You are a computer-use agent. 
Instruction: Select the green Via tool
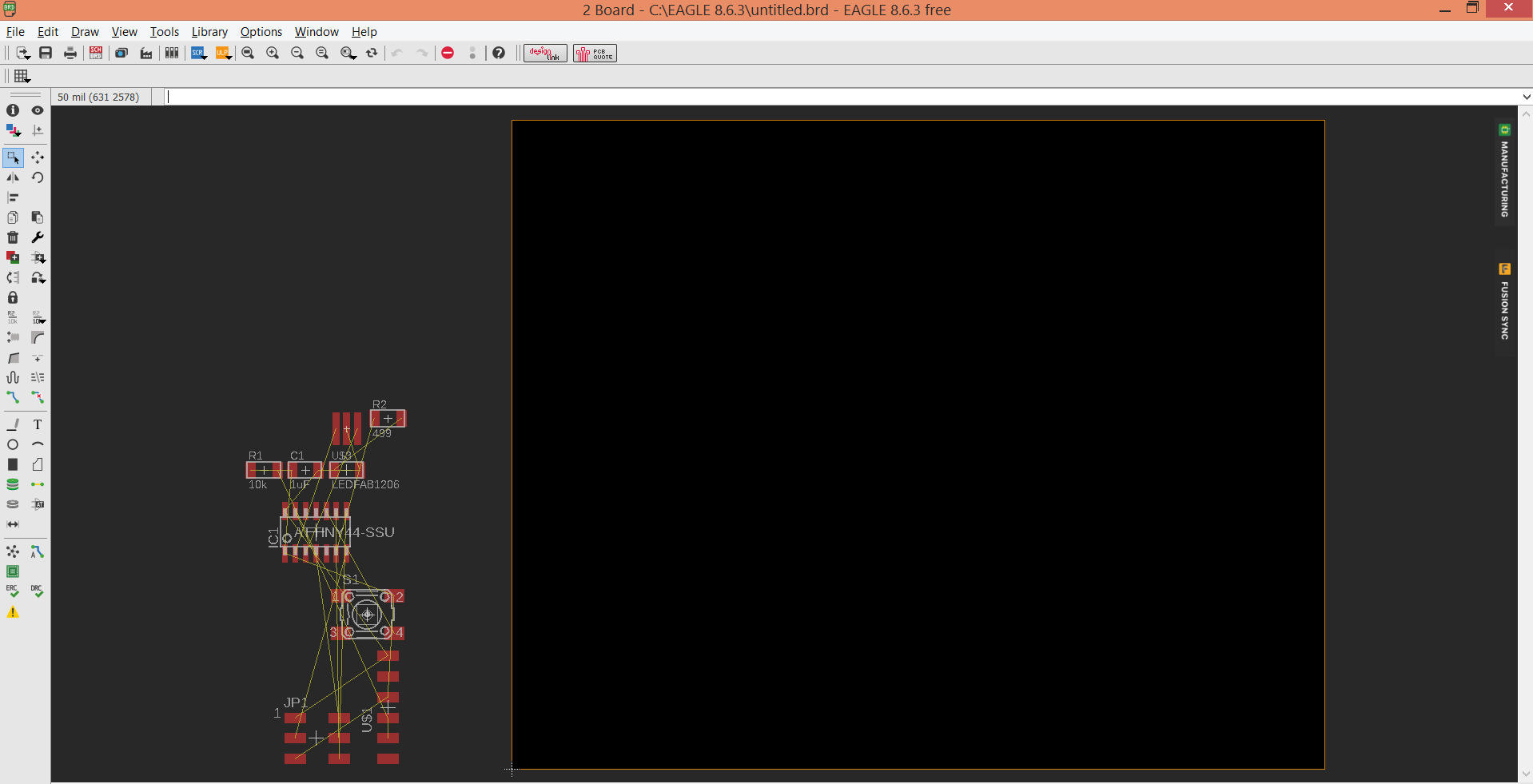[13, 484]
